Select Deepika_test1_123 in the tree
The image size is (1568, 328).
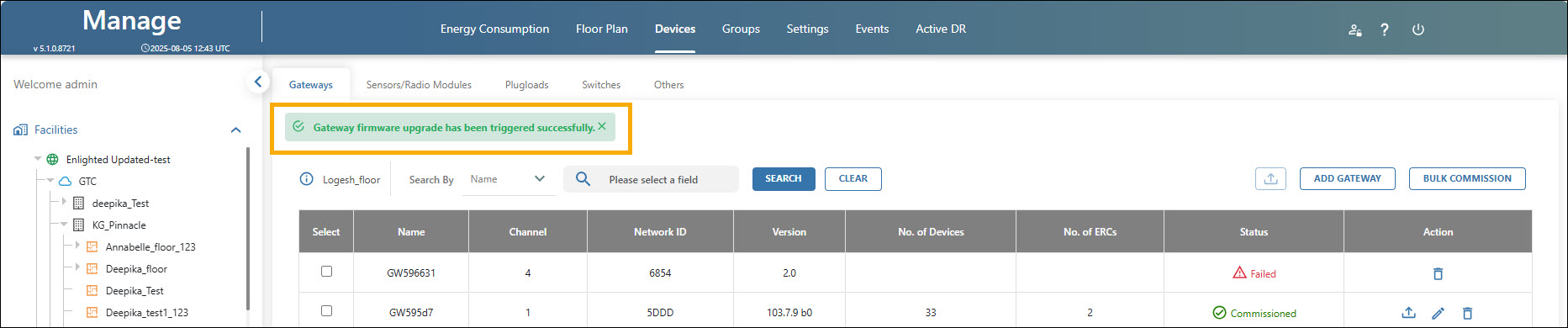click(147, 312)
